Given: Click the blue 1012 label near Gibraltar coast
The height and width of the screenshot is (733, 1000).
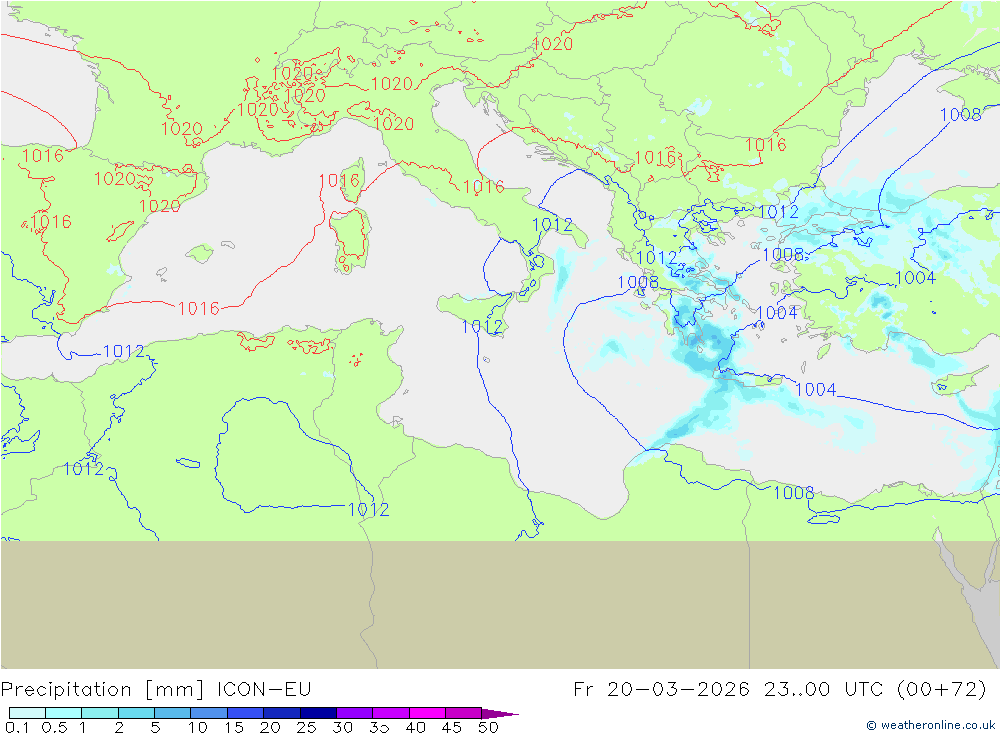Looking at the screenshot, I should point(124,351).
